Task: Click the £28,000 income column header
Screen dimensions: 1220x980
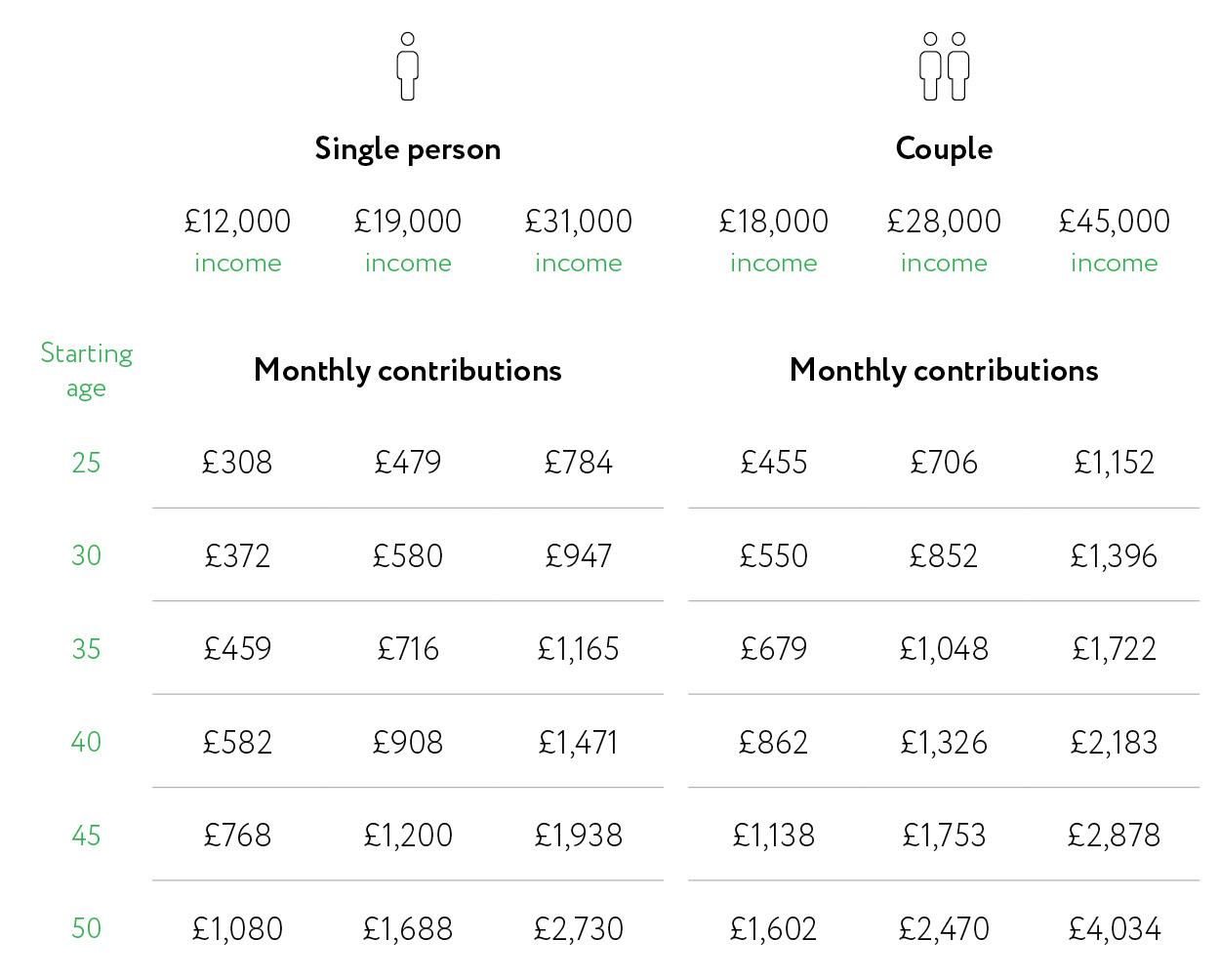Action: click(x=944, y=239)
